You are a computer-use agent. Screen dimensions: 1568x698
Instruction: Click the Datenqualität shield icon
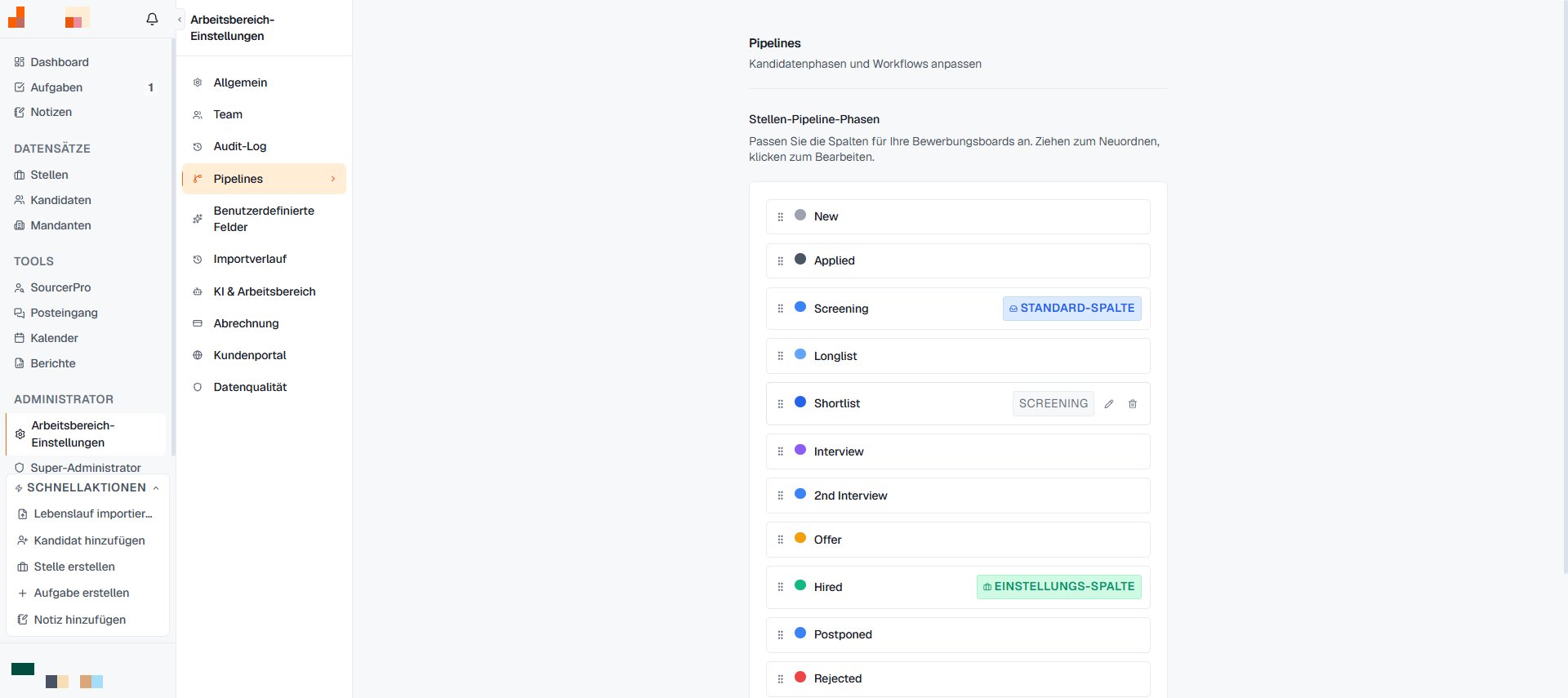pyautogui.click(x=197, y=387)
